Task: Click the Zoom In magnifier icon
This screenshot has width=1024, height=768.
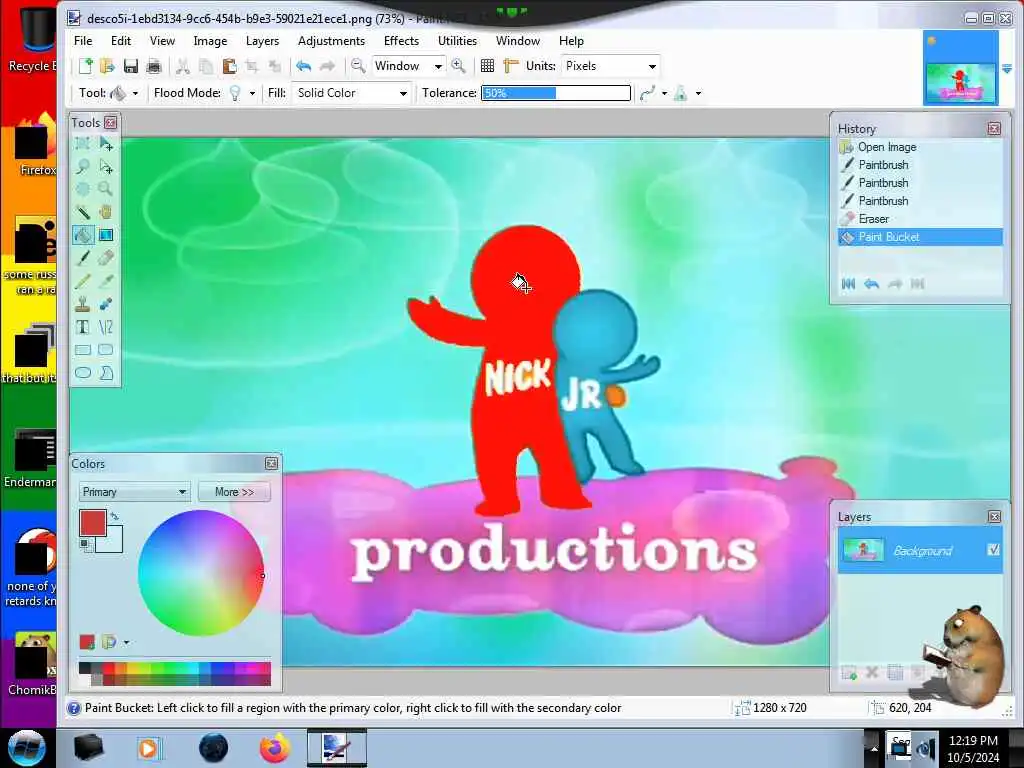Action: [458, 66]
